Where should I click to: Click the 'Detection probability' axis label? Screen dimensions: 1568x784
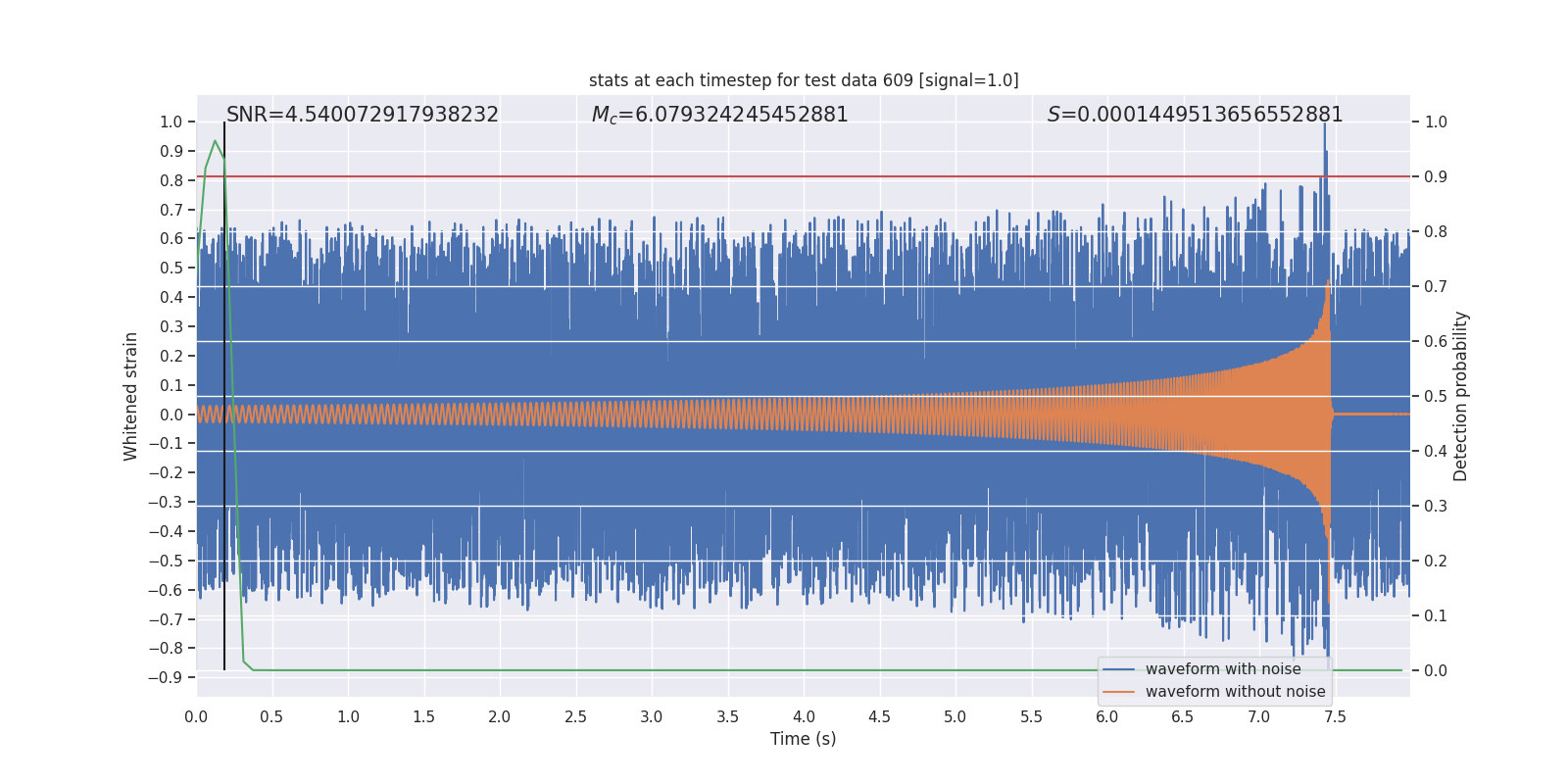pos(1461,396)
